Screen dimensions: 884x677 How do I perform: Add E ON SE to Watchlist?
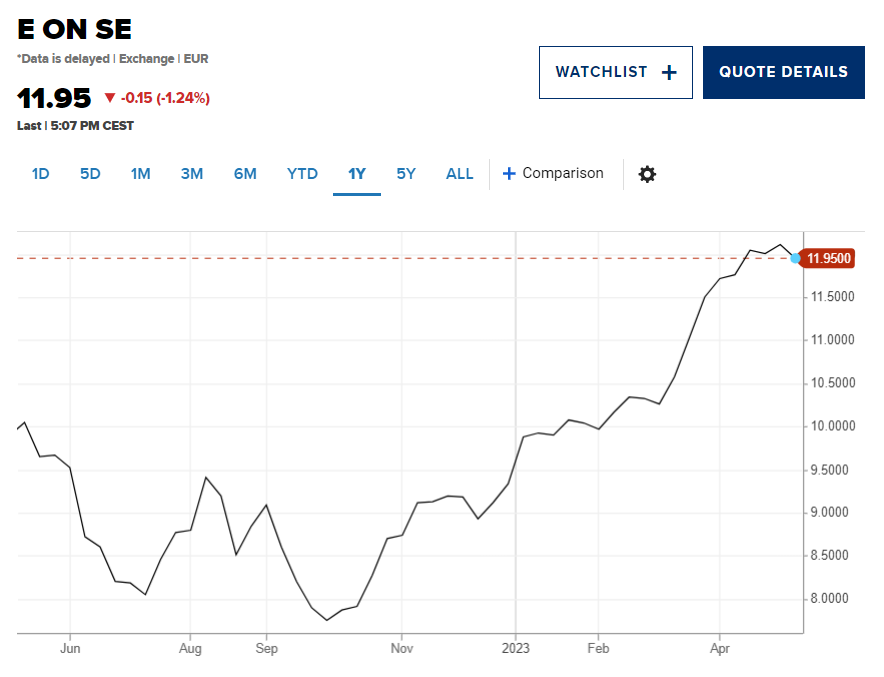point(616,72)
